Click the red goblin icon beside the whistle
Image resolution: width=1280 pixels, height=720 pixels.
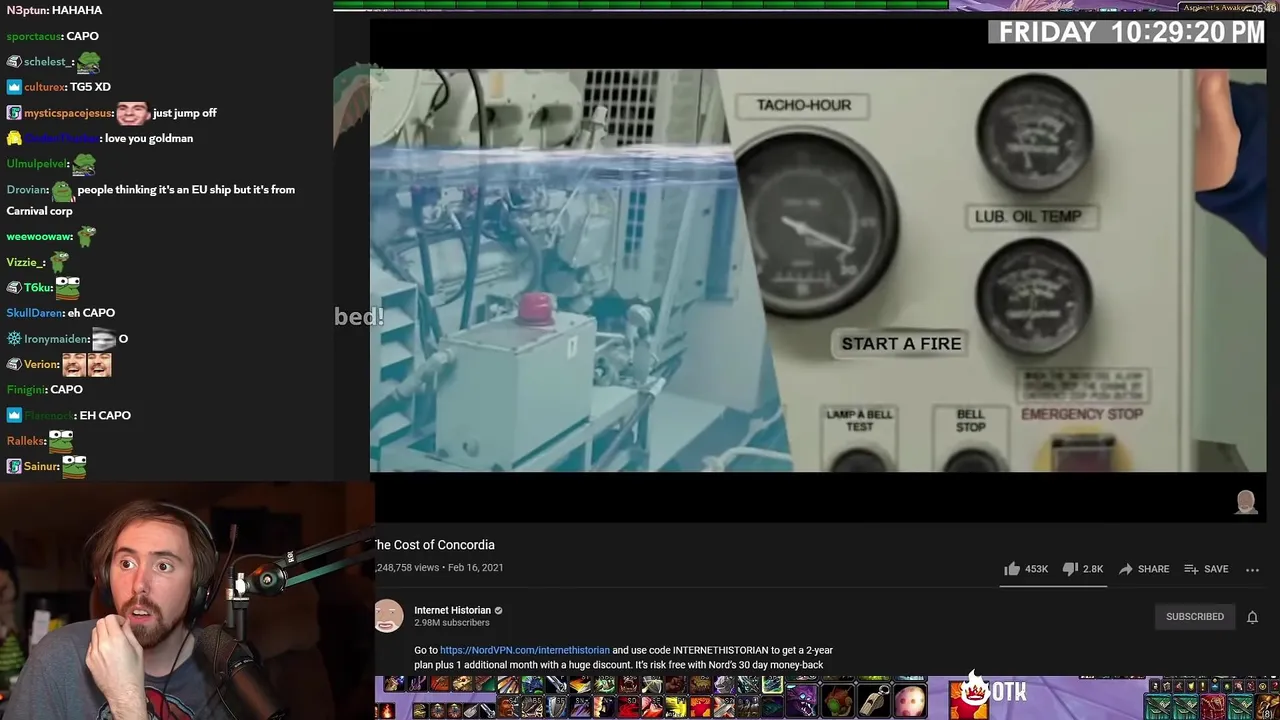838,700
